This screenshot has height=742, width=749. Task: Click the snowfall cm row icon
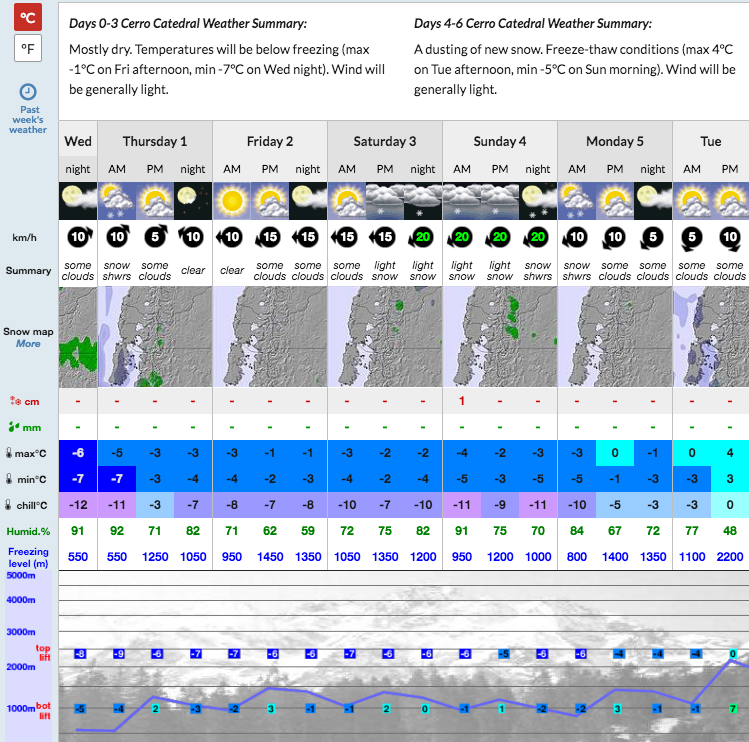point(15,401)
